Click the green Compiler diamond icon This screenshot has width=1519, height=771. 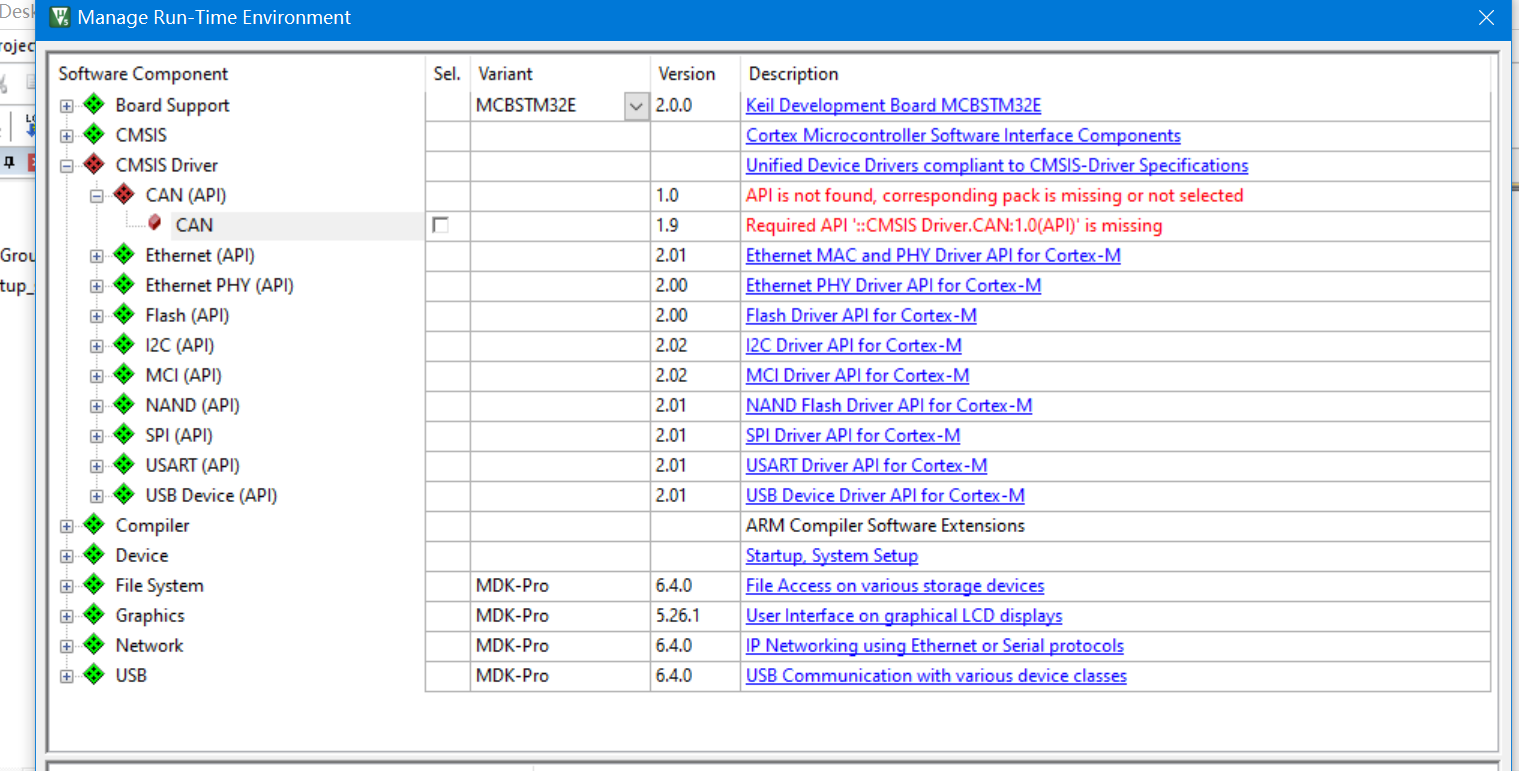[94, 525]
